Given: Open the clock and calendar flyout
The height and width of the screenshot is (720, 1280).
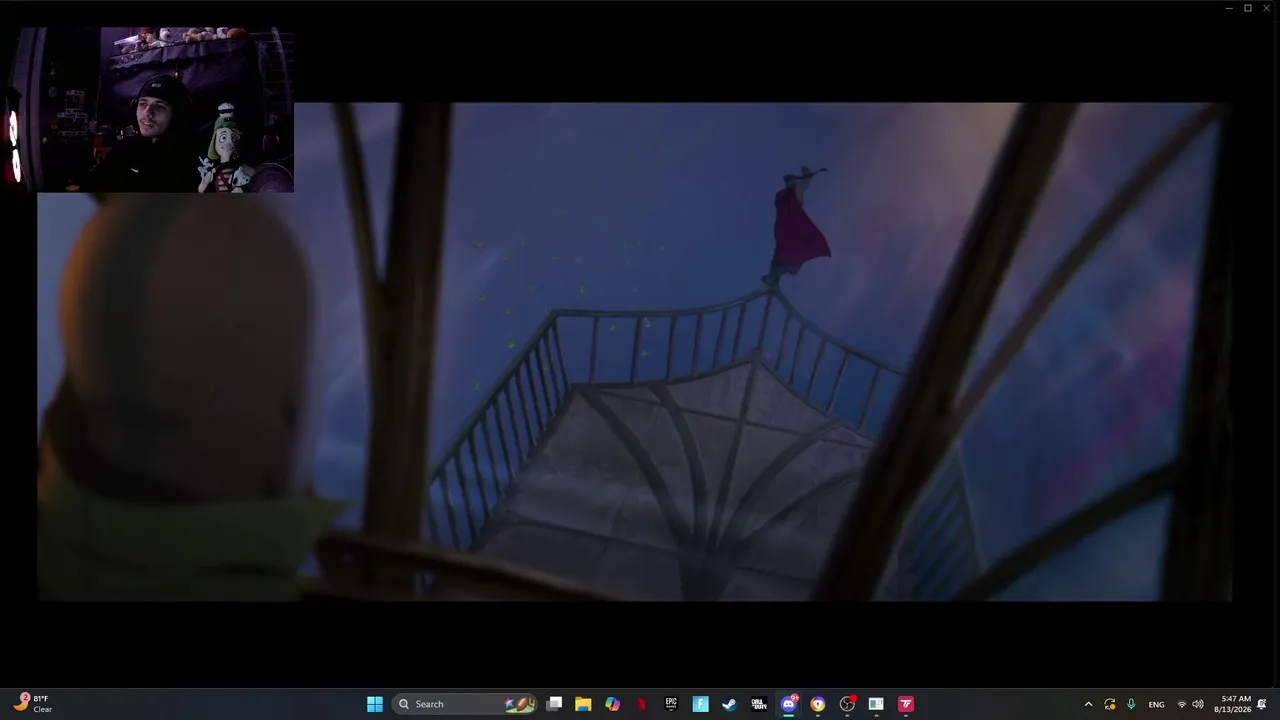Looking at the screenshot, I should coord(1235,704).
